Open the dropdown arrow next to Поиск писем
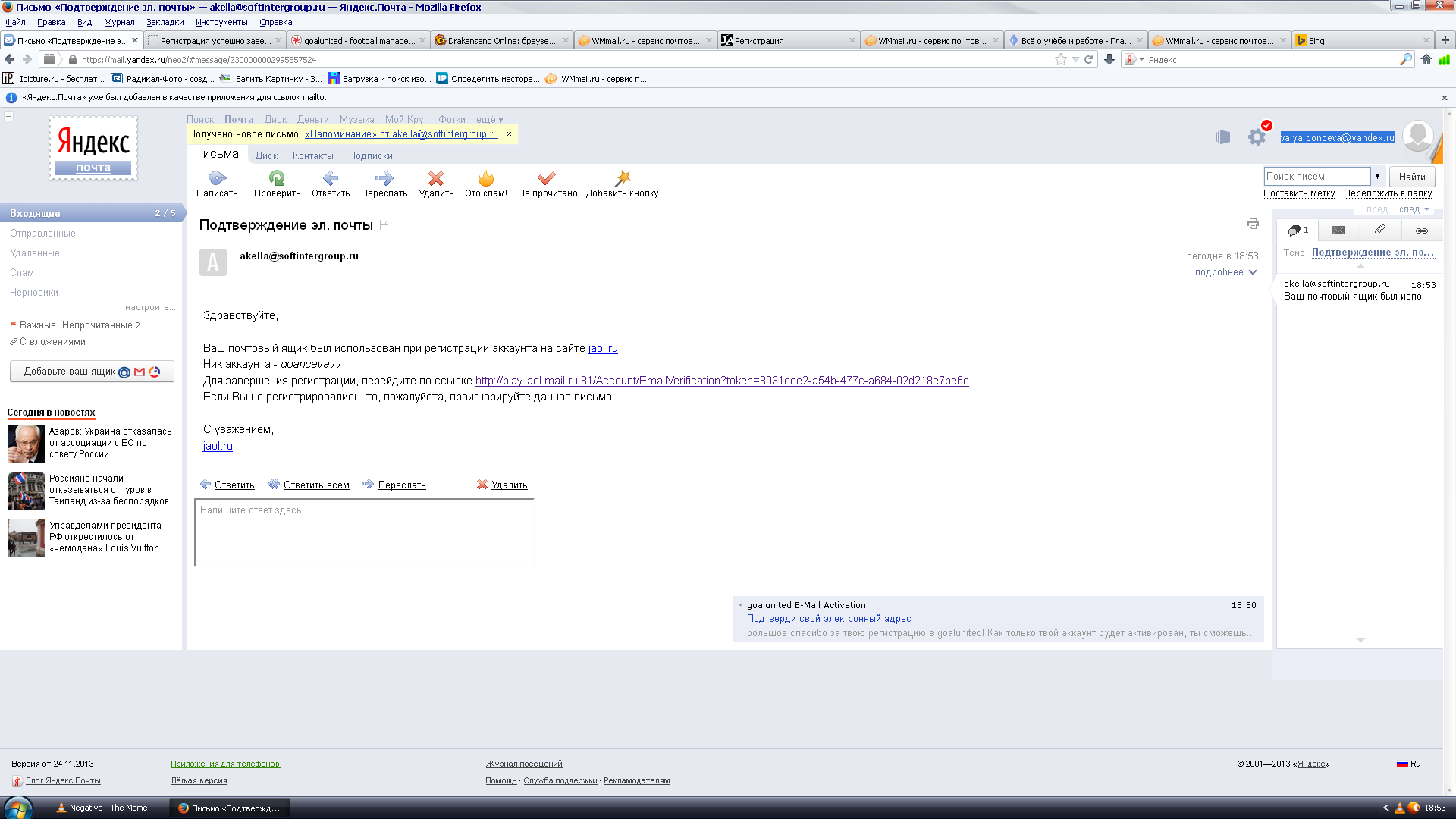This screenshot has height=819, width=1456. coord(1377,176)
